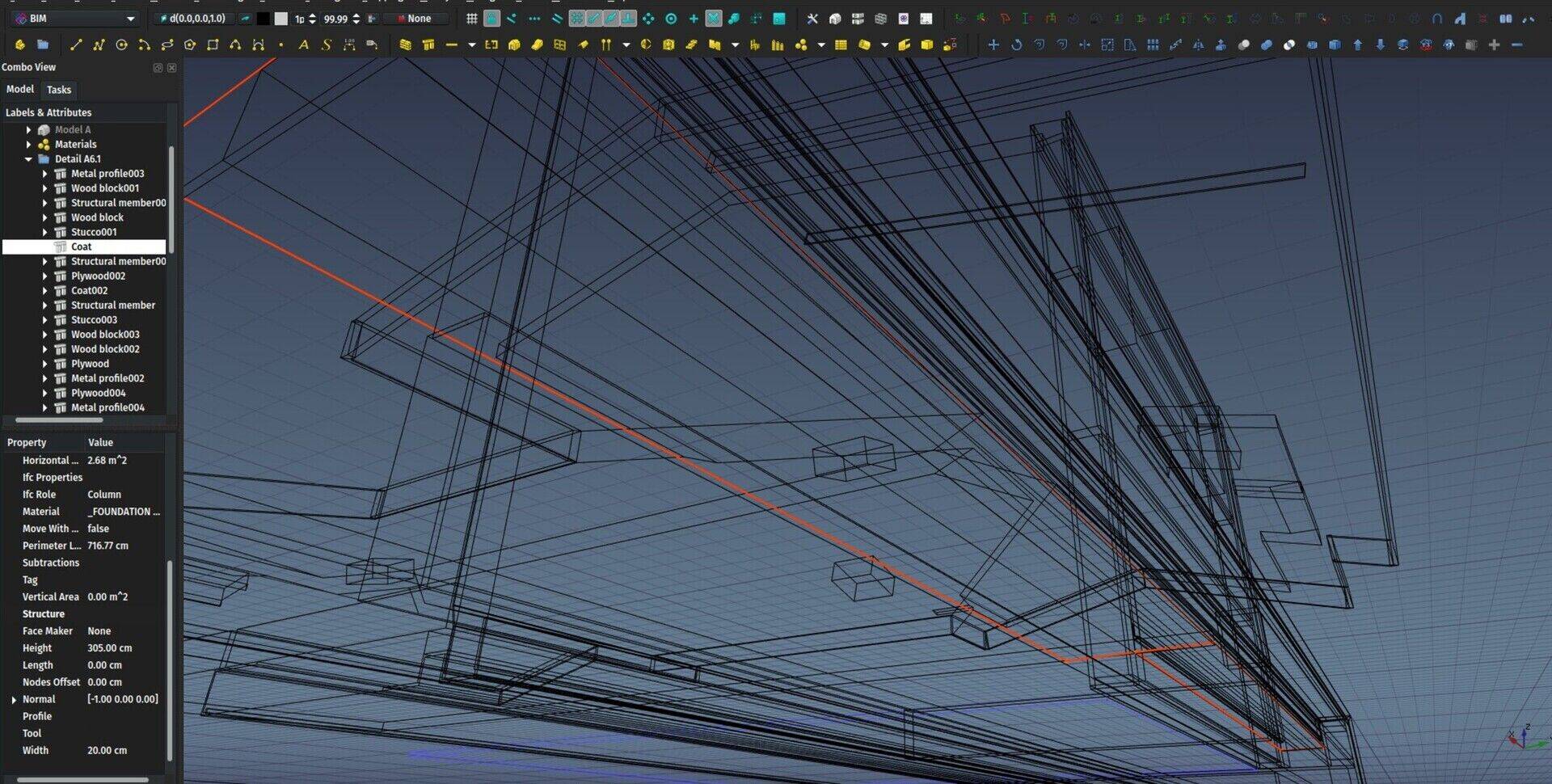Select the Polyline wire tool
This screenshot has width=1552, height=784.
pos(99,45)
